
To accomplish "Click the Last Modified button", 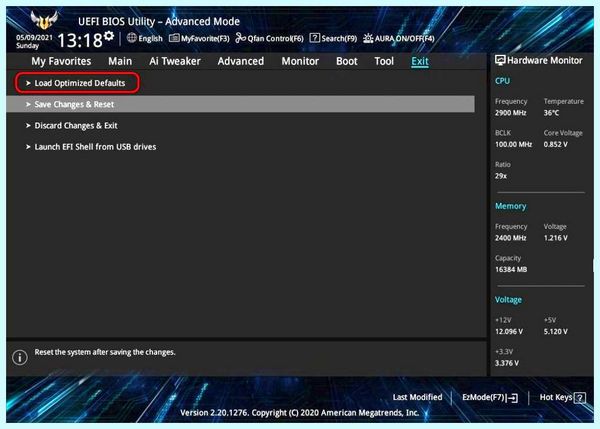I will tap(417, 397).
